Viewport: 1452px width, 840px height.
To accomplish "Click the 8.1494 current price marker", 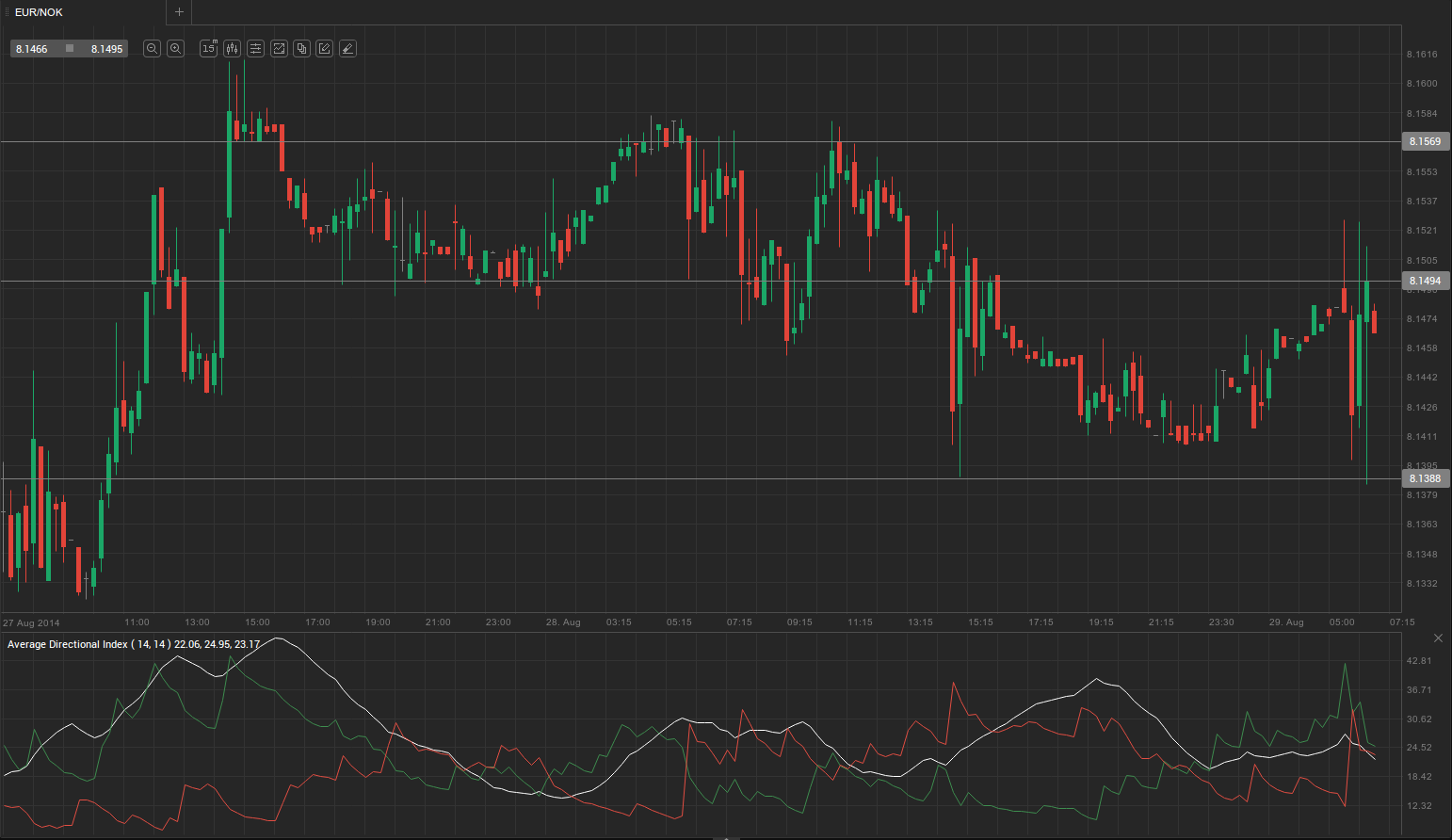I will (1425, 281).
